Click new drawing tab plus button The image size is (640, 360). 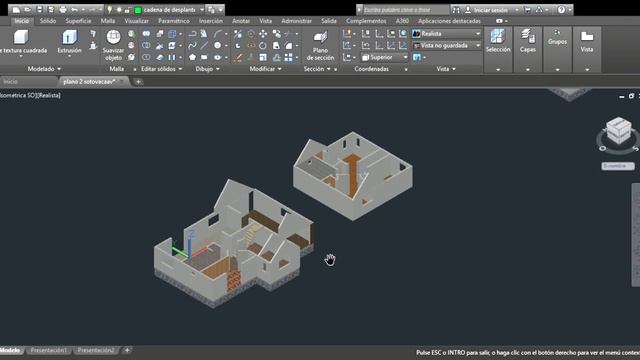point(138,82)
